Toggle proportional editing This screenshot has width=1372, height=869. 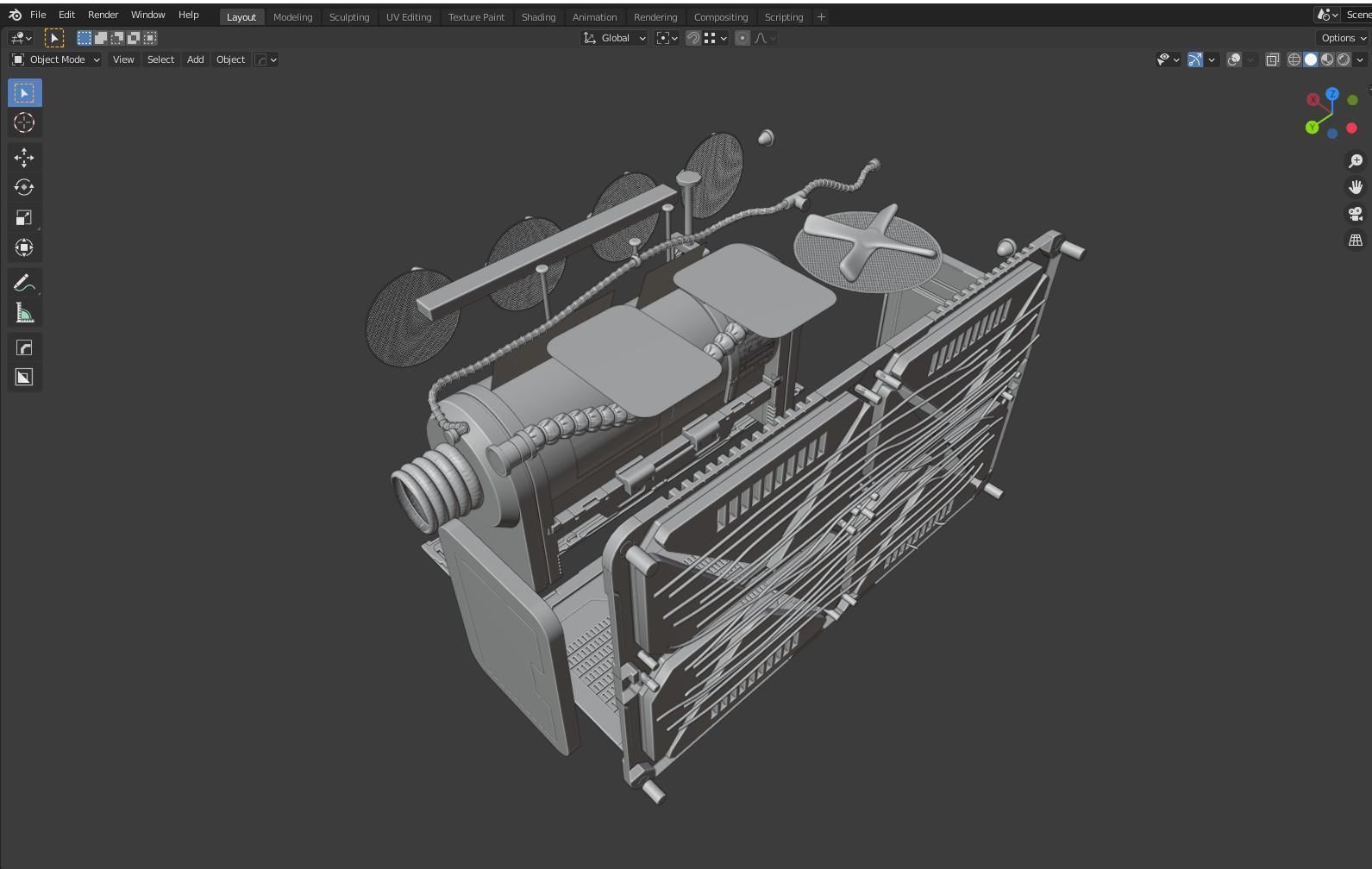pyautogui.click(x=742, y=38)
